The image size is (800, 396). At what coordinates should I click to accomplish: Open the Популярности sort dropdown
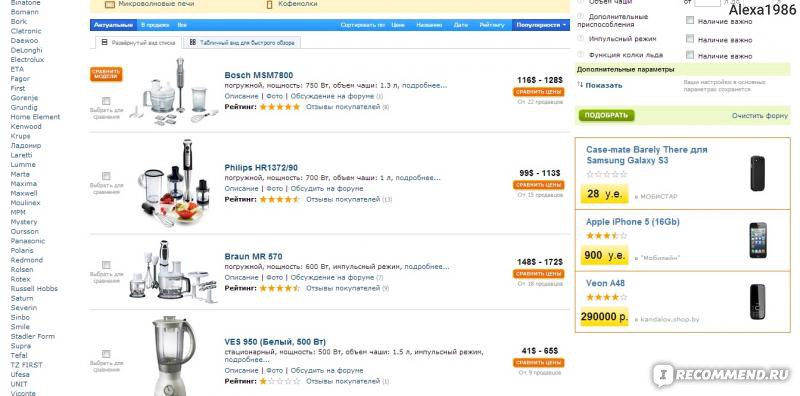pos(541,24)
